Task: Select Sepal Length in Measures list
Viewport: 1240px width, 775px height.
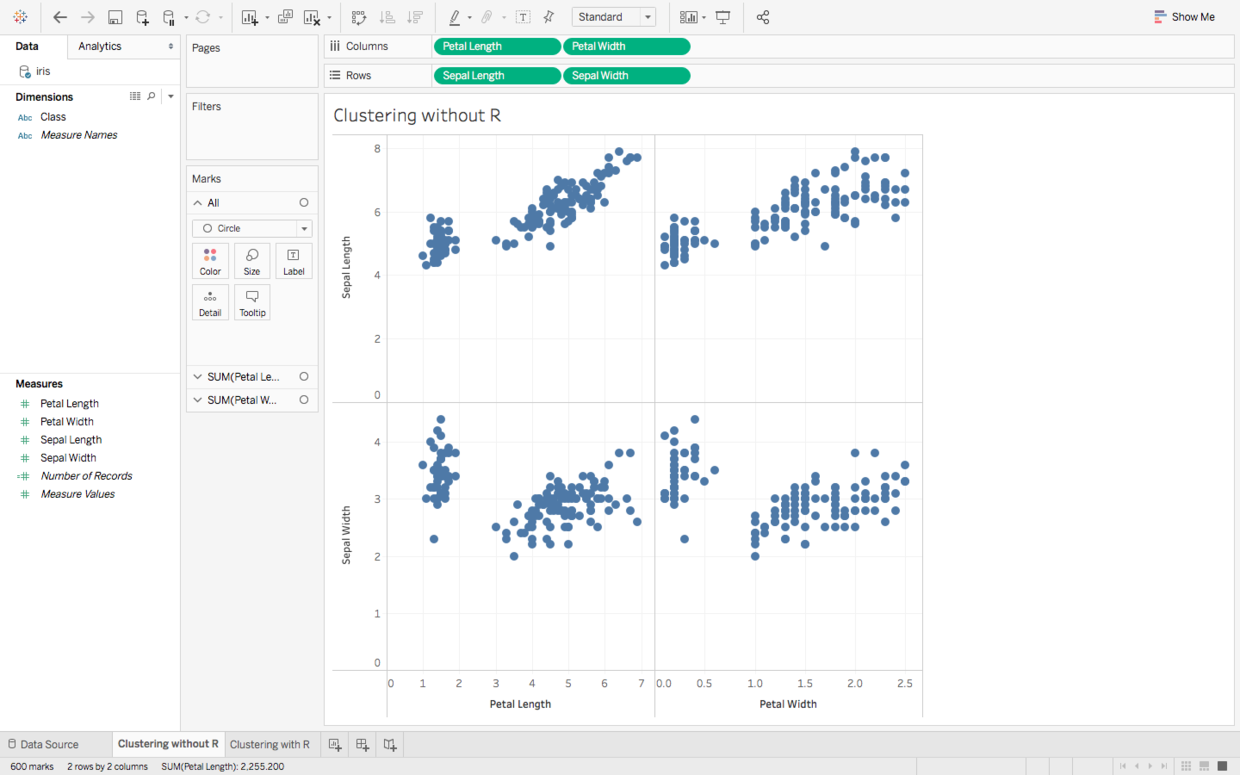Action: click(71, 440)
